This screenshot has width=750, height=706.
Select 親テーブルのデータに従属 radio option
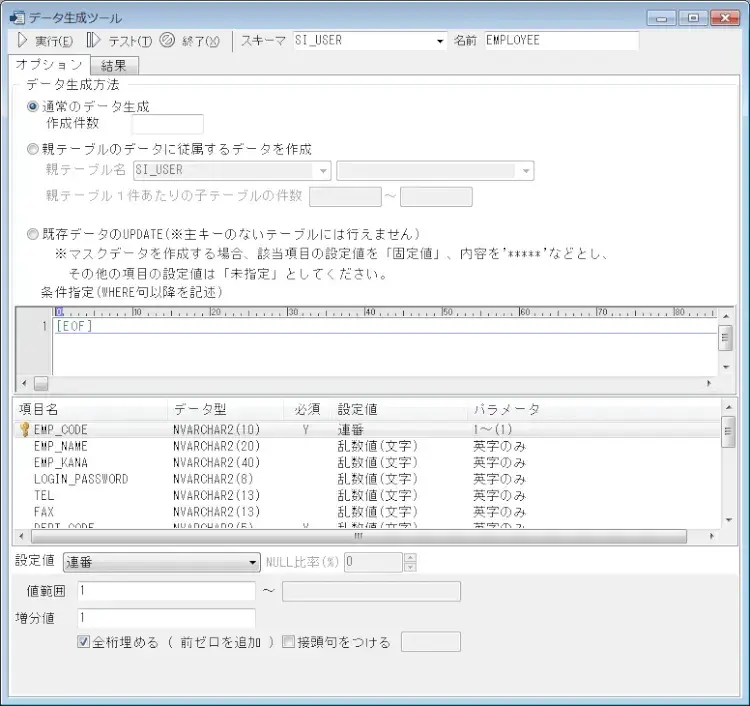pos(34,149)
